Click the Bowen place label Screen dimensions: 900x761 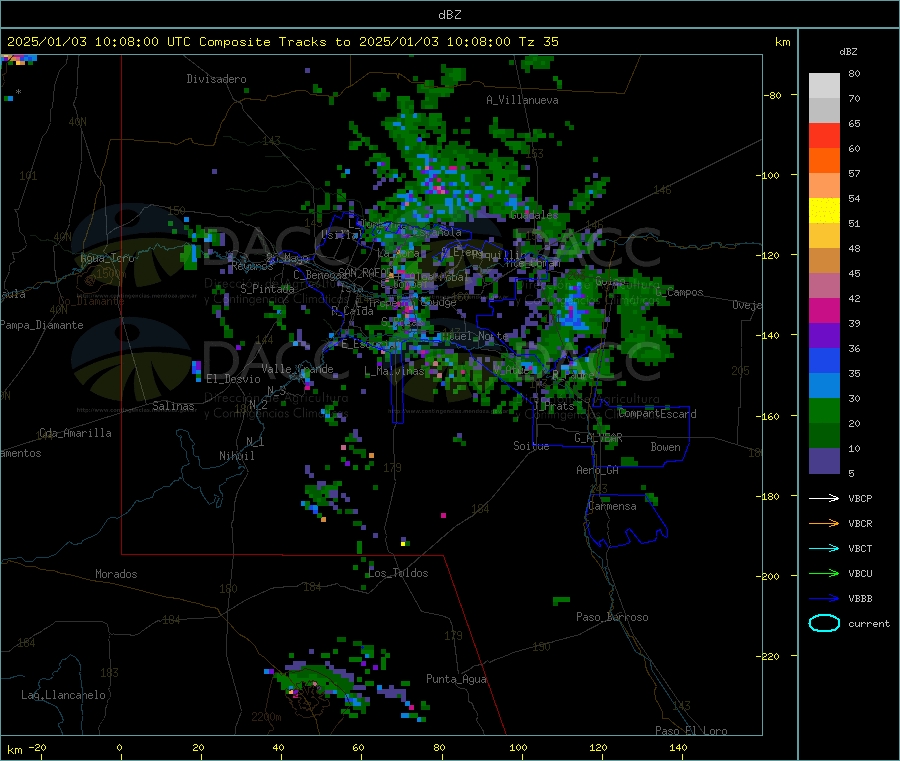coord(665,447)
